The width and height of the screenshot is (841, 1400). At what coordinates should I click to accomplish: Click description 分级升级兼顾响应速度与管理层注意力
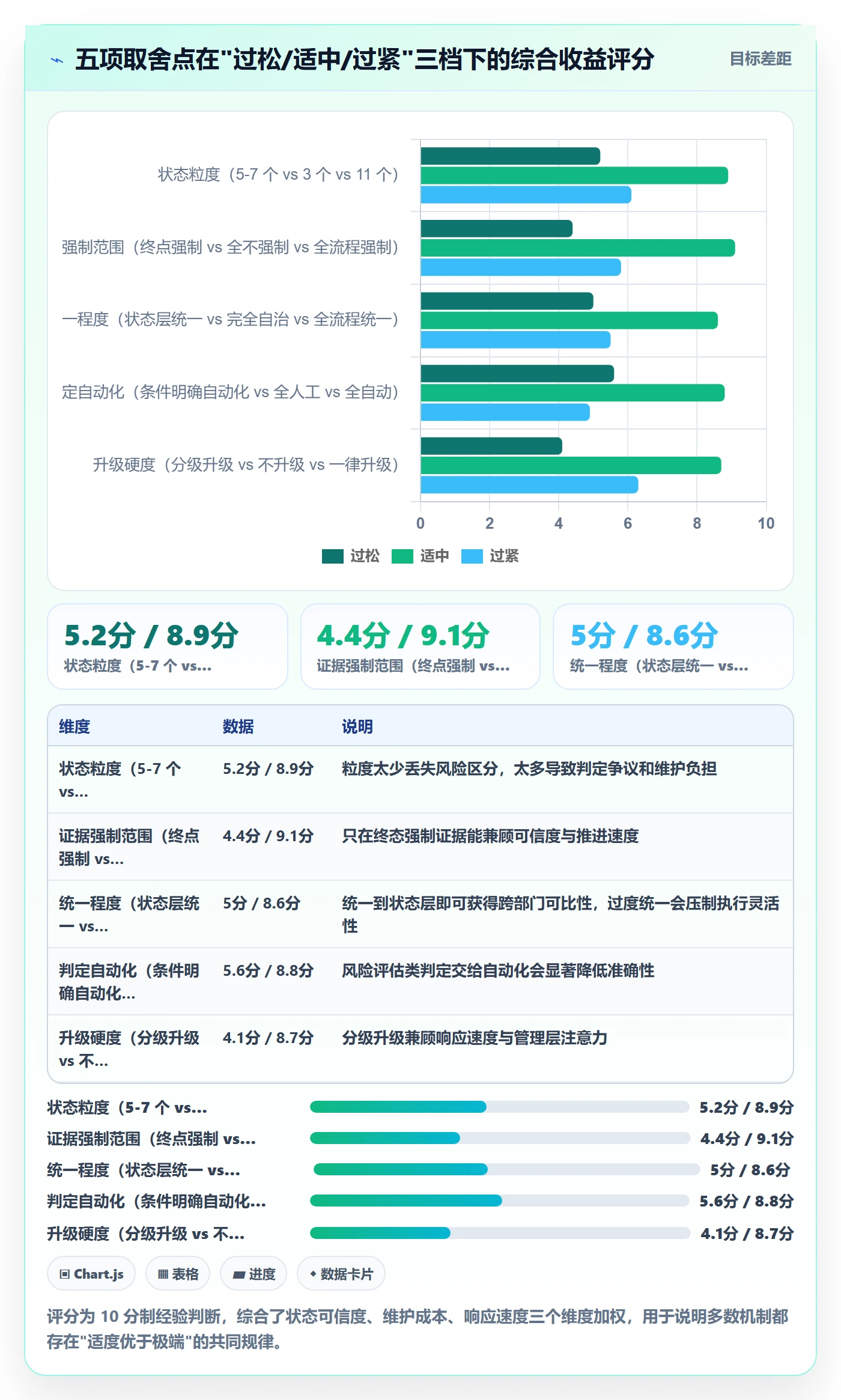475,1038
